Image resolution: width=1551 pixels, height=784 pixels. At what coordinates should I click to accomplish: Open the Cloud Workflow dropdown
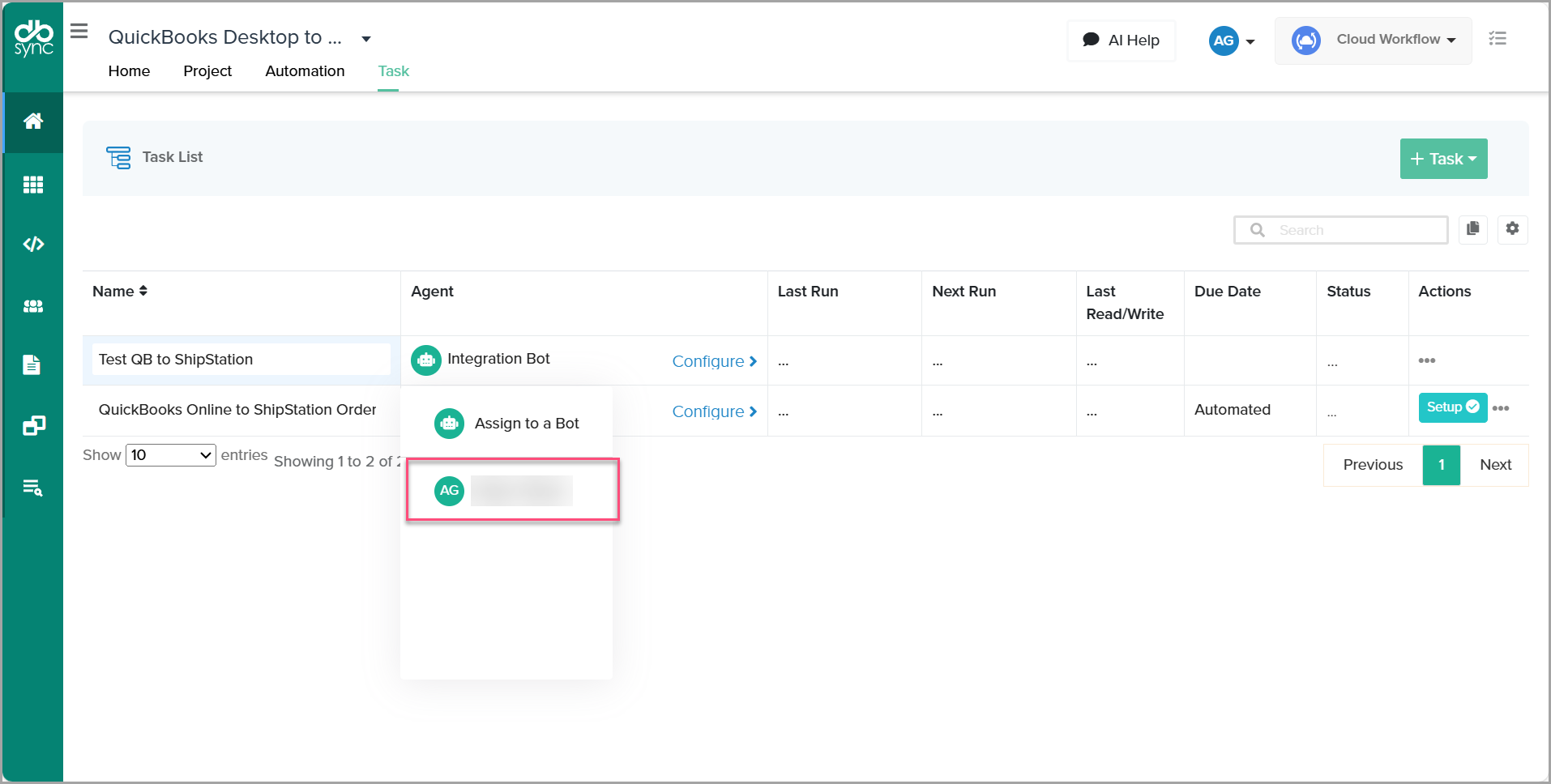pos(1374,40)
